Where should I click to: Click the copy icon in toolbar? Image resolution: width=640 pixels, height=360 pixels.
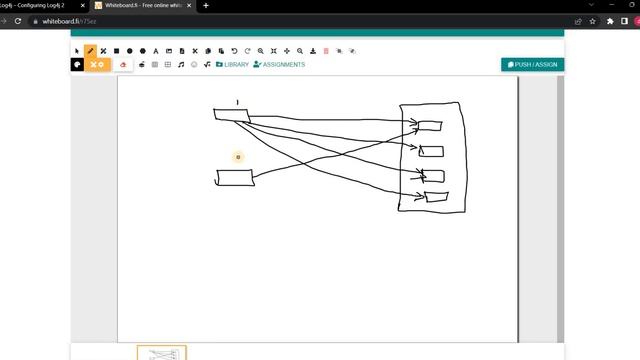pyautogui.click(x=208, y=51)
